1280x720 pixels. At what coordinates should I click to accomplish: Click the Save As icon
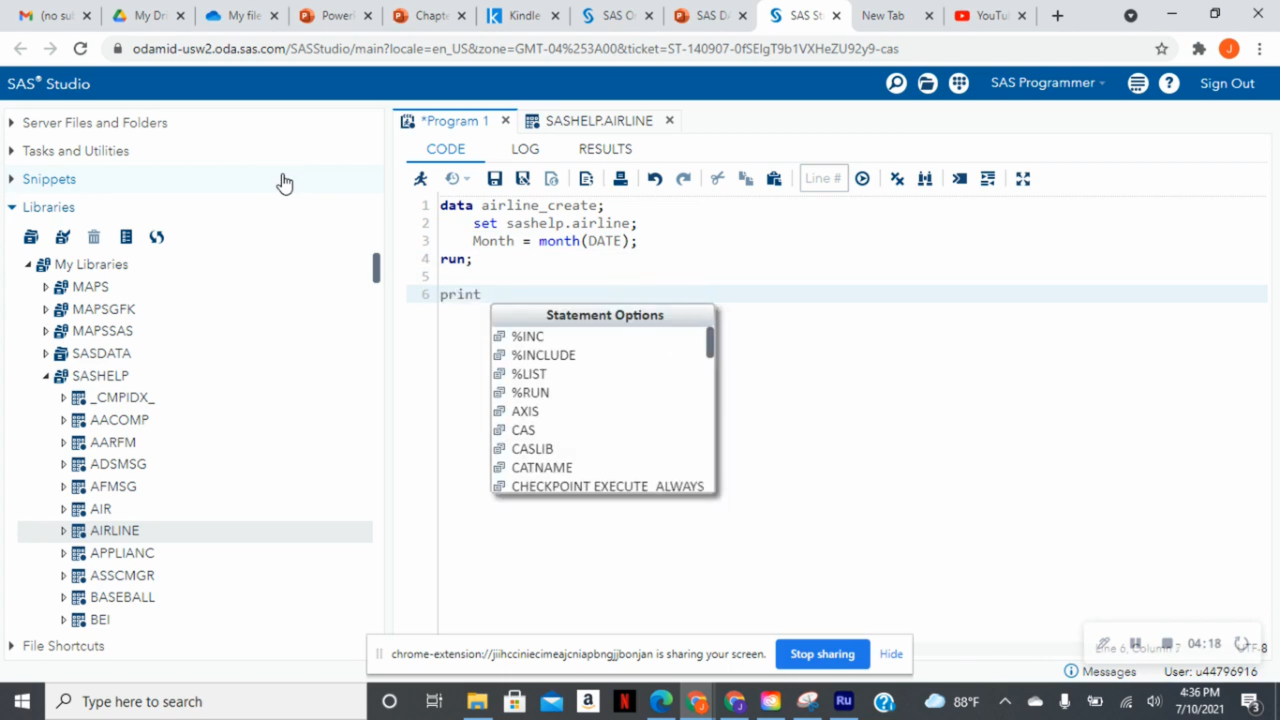[x=522, y=178]
